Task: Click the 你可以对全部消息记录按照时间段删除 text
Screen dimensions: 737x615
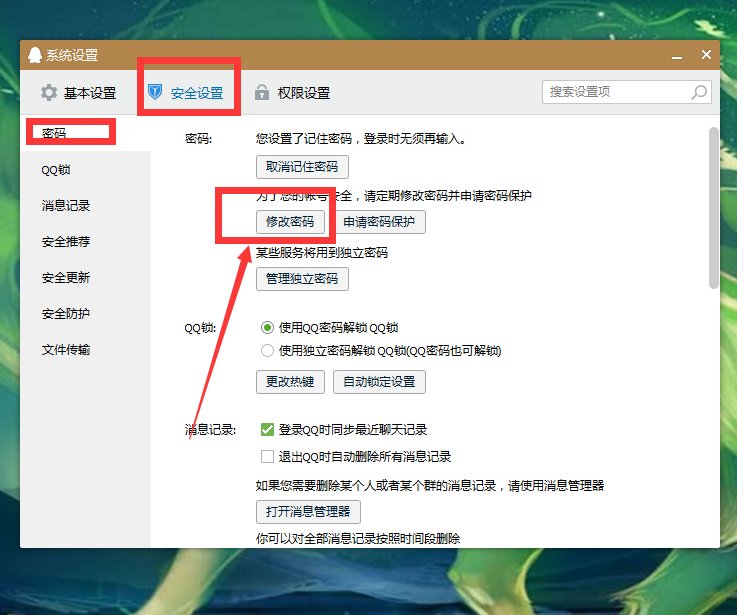Action: pyautogui.click(x=358, y=538)
